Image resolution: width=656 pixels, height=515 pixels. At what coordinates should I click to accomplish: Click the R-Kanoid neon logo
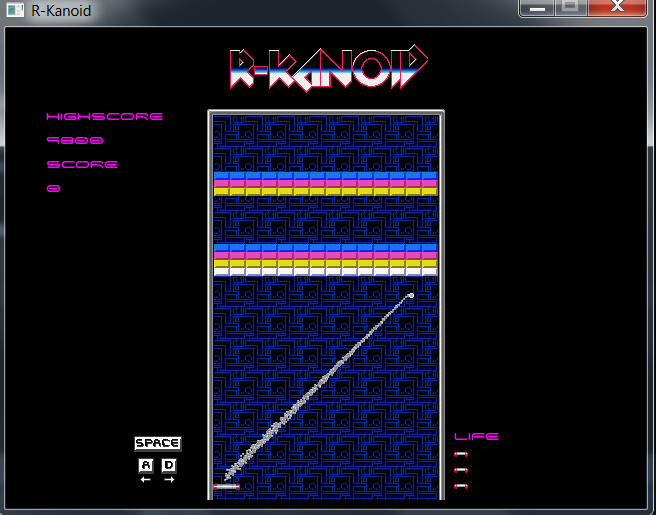click(328, 69)
